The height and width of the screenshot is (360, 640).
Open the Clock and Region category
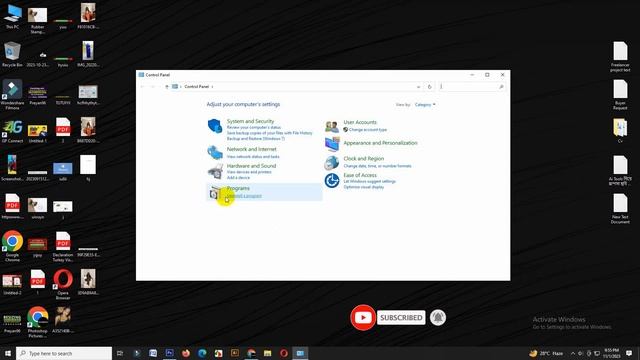point(364,158)
